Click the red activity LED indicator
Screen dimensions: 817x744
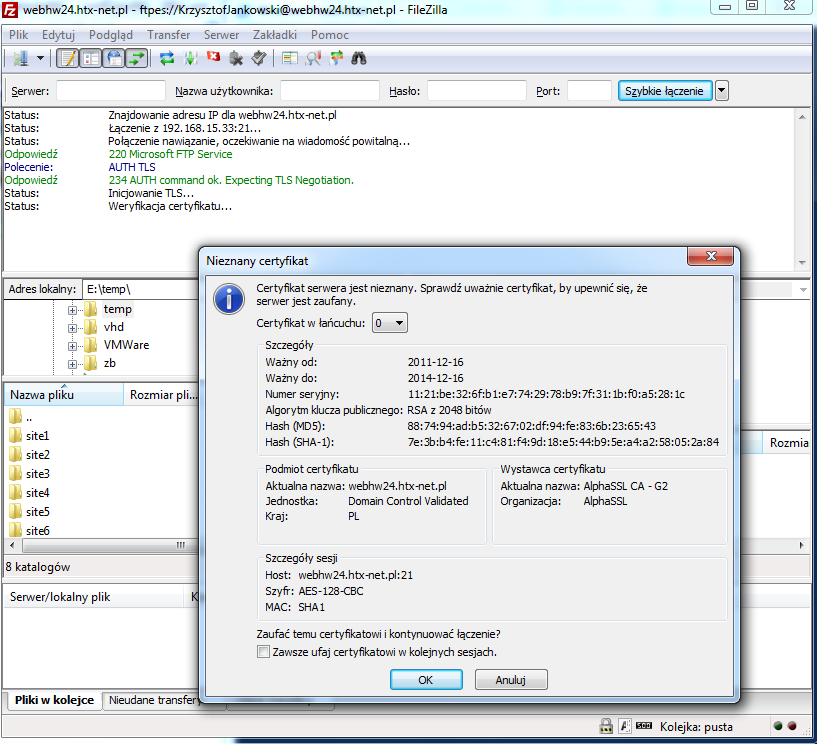[792, 726]
